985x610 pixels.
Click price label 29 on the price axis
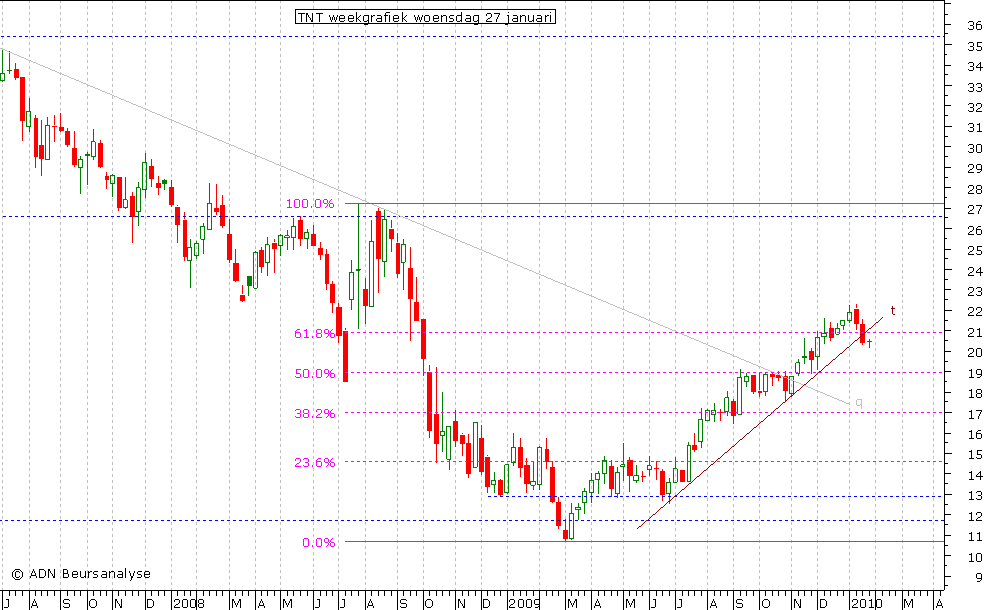point(975,169)
